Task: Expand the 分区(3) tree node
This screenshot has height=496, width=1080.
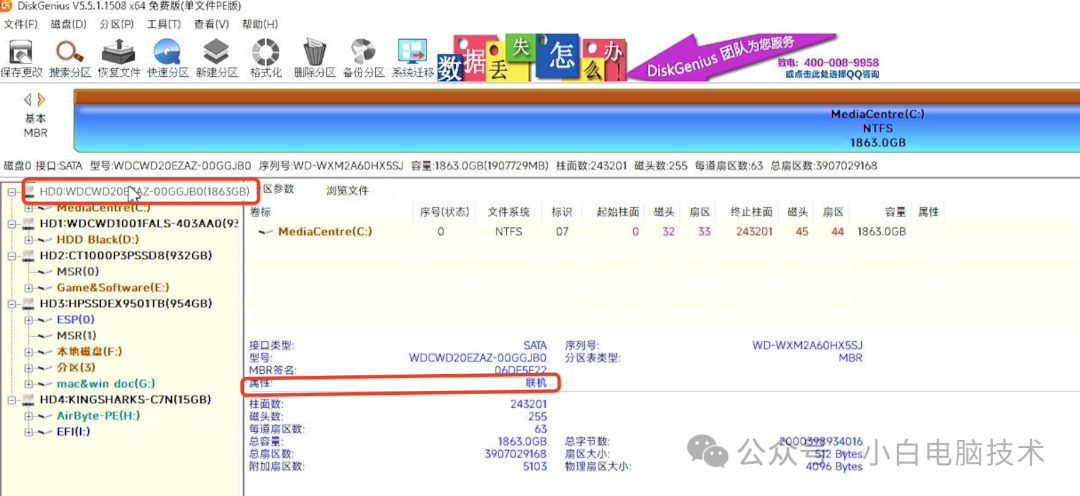Action: click(x=28, y=368)
